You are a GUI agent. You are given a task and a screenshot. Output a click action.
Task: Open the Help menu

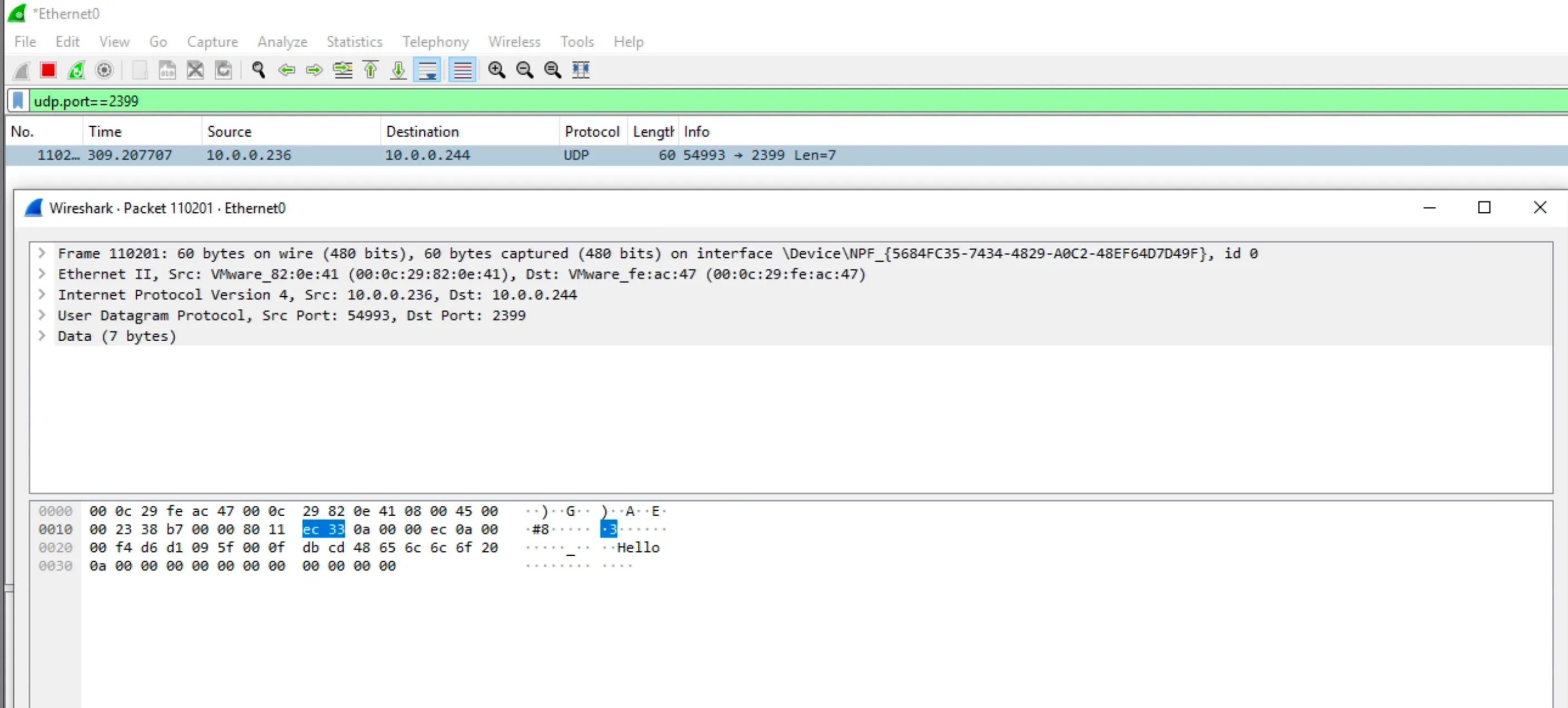(629, 42)
